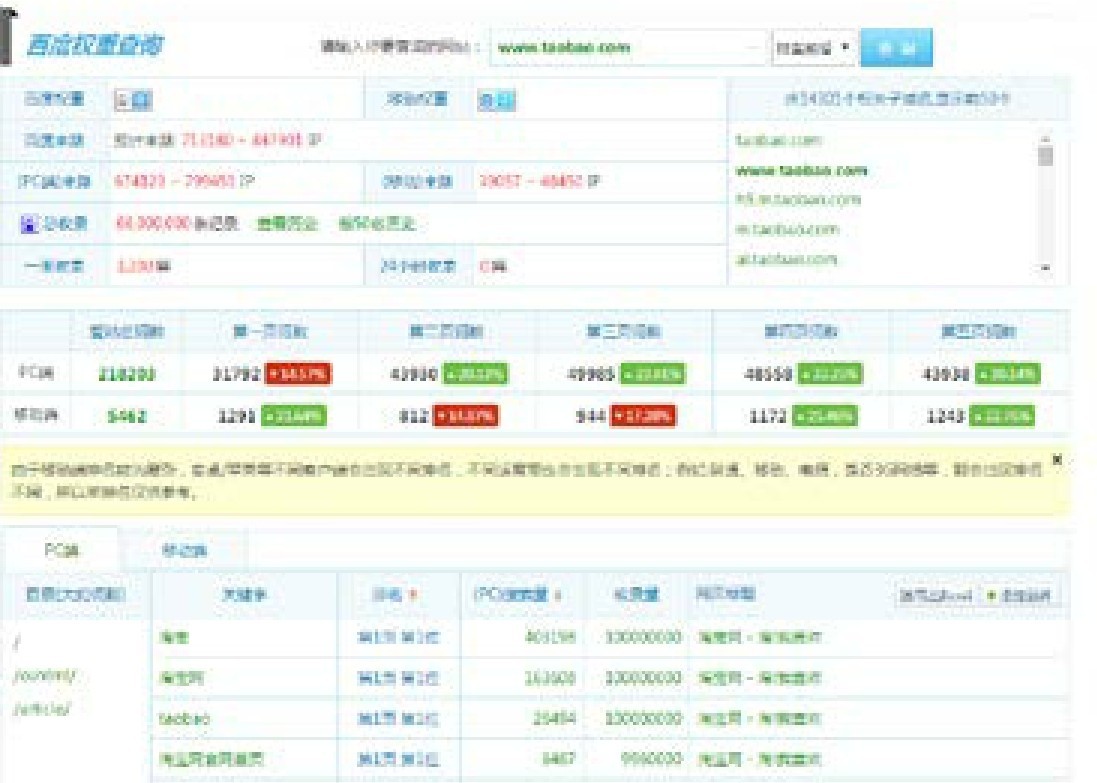Click the Baidu weight badge icon

[x=132, y=100]
